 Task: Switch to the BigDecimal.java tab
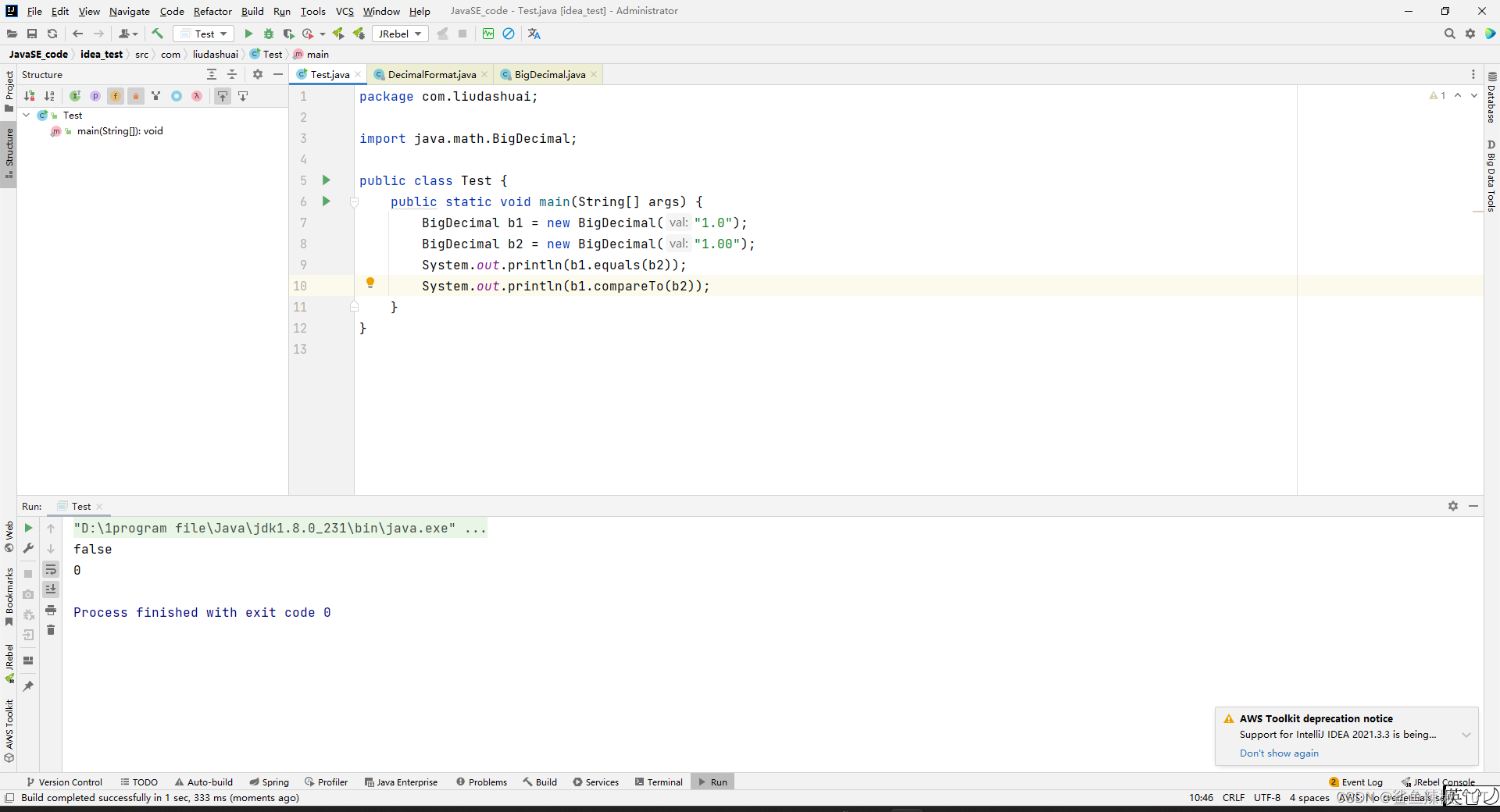pyautogui.click(x=549, y=74)
